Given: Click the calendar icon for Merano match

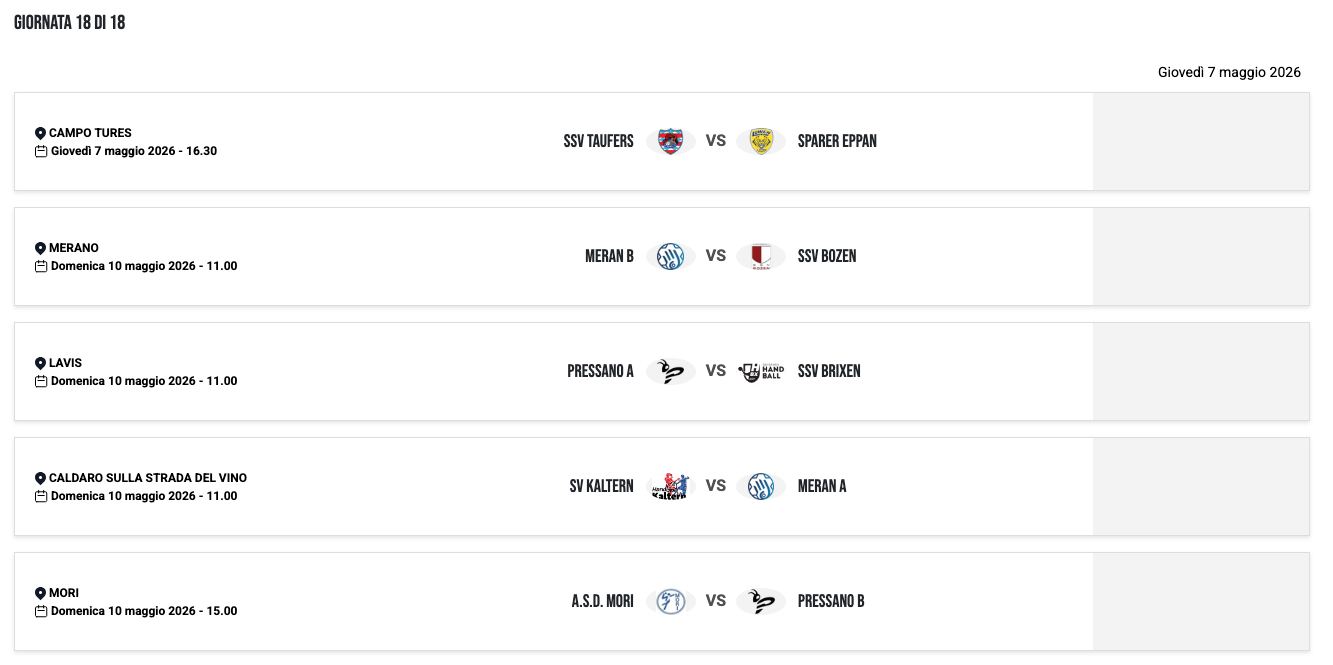Looking at the screenshot, I should point(41,266).
